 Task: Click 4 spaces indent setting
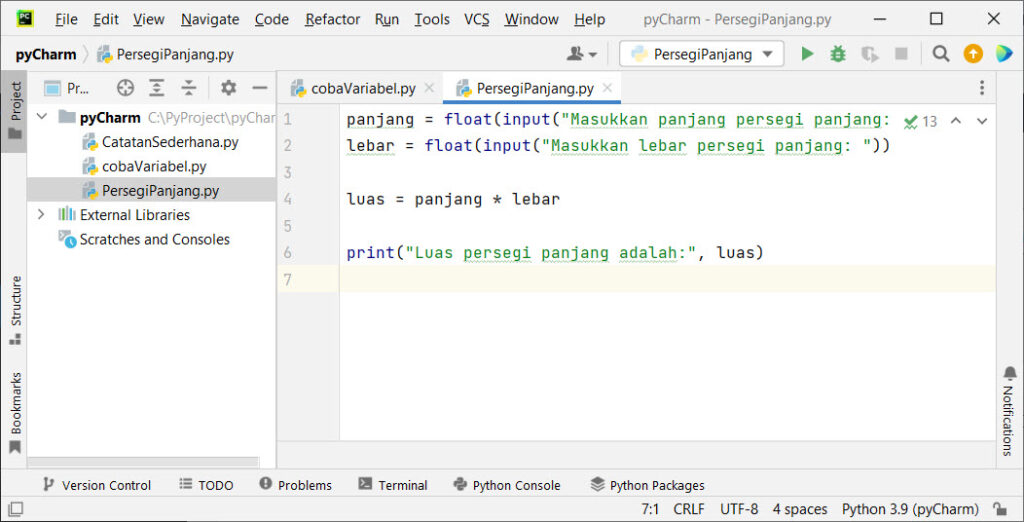[800, 509]
